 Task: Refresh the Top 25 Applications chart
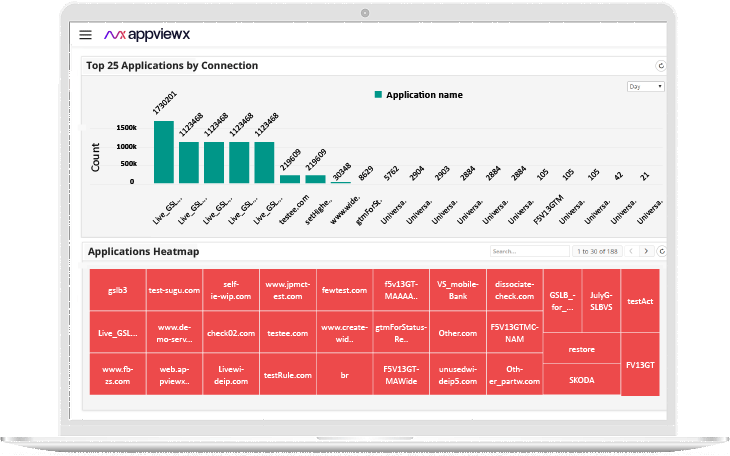point(660,66)
